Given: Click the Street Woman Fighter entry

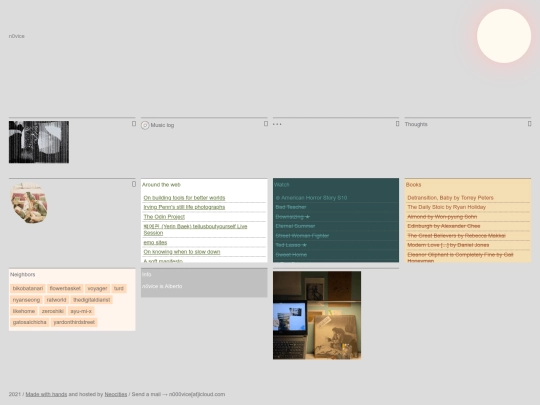Looking at the screenshot, I should coord(302,236).
